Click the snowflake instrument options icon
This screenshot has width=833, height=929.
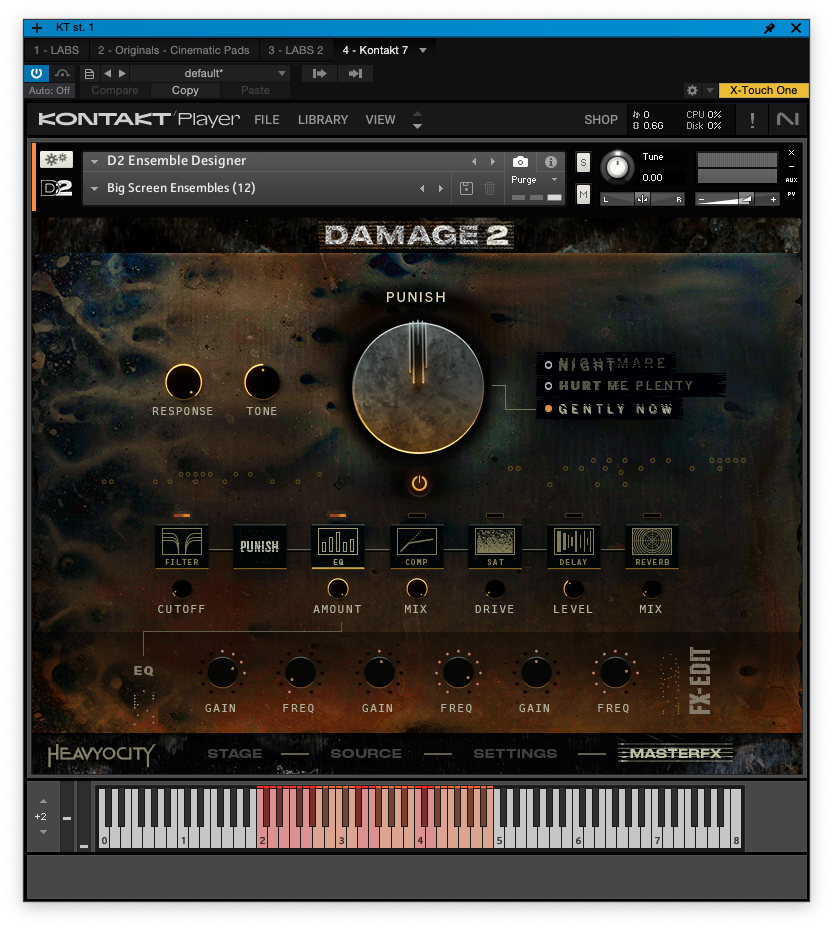56,159
